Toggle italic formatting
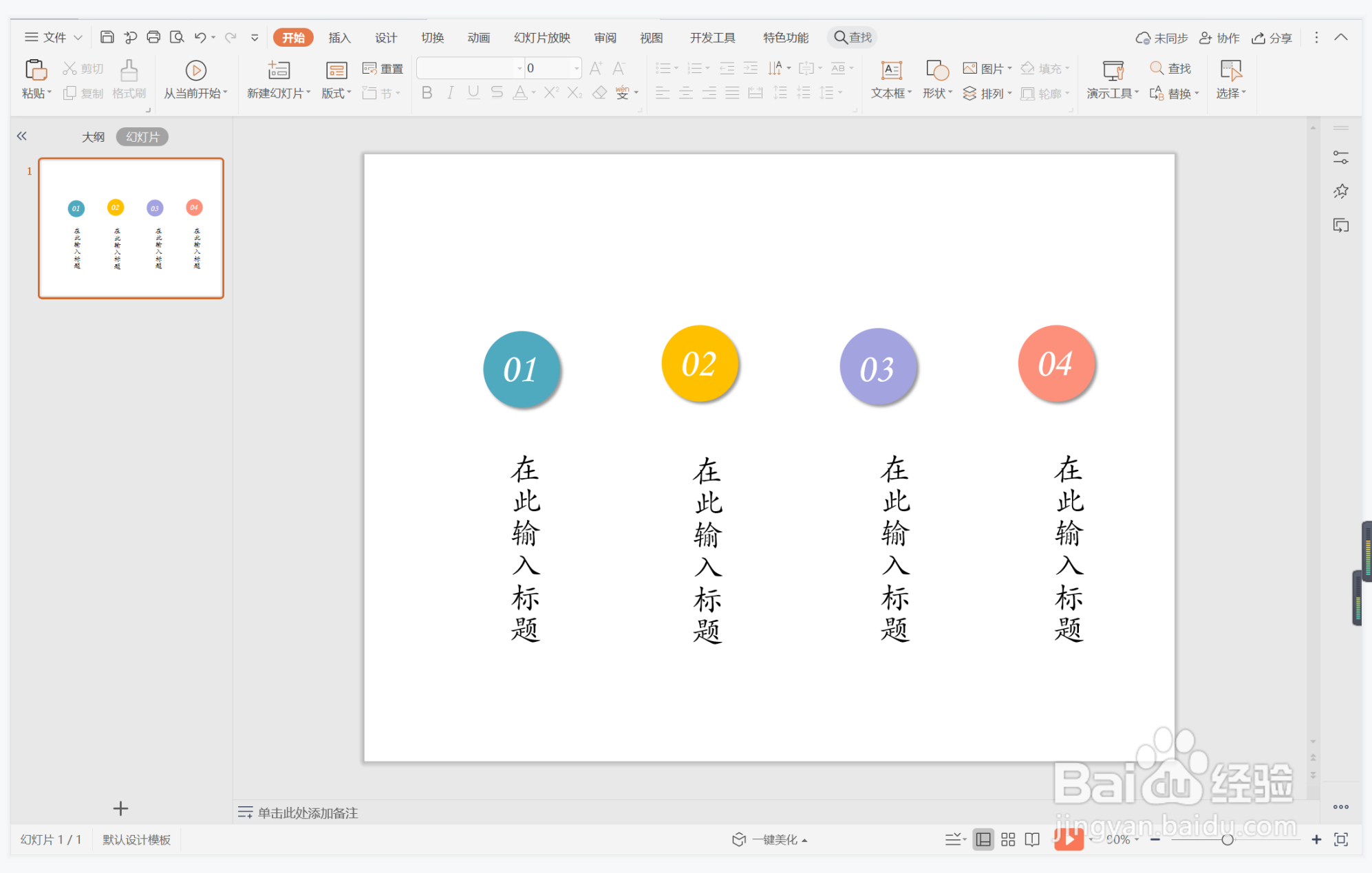1372x873 pixels. [450, 93]
